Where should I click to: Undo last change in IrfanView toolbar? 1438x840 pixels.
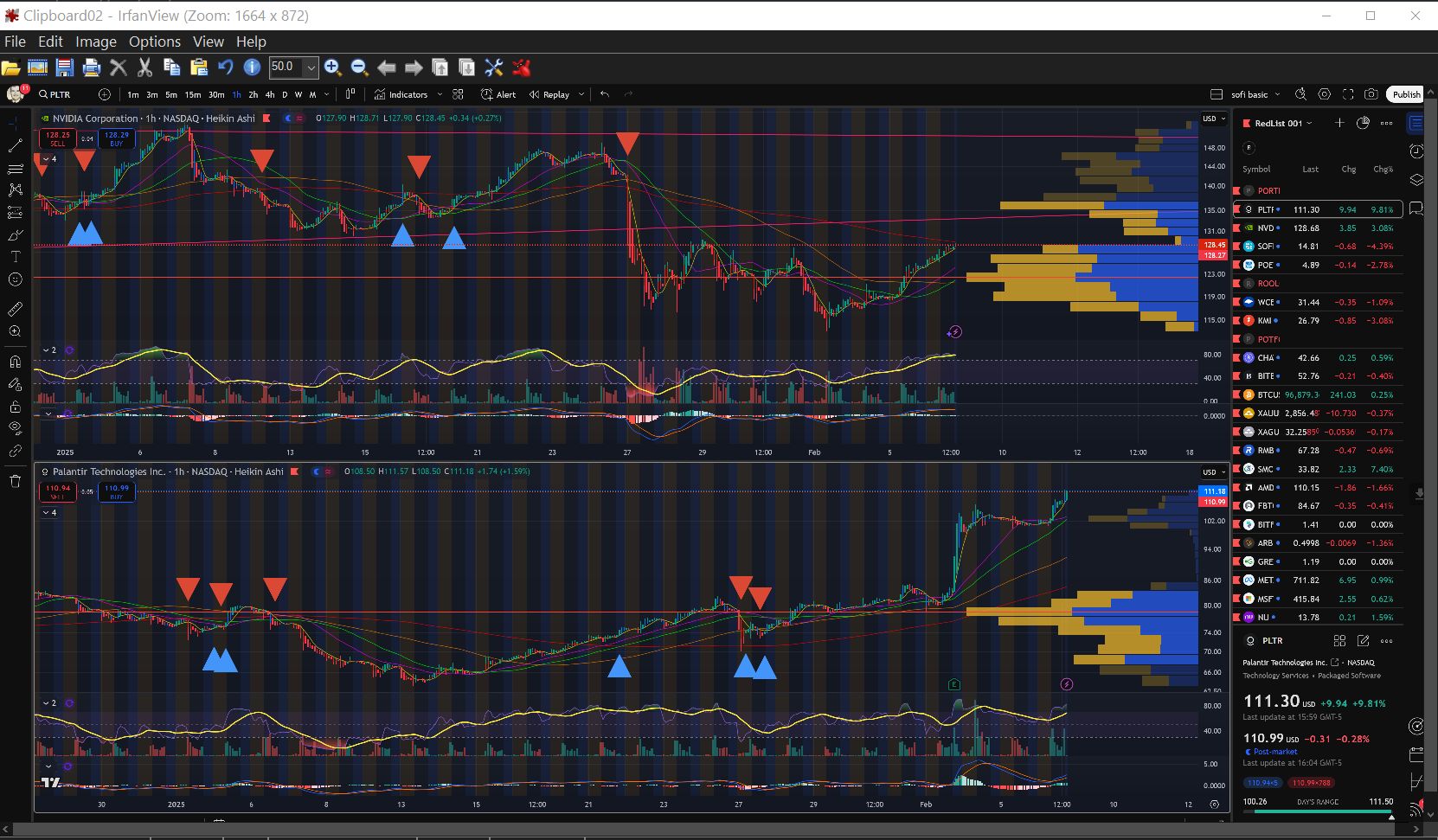point(226,67)
